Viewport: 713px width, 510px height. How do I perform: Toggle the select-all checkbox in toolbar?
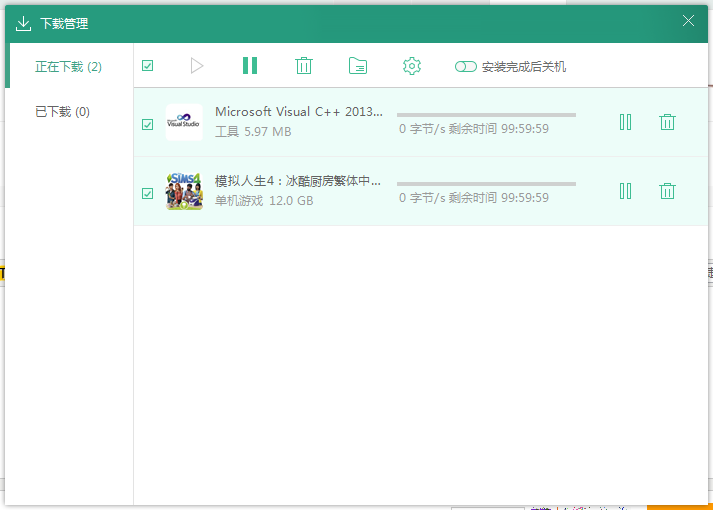(x=147, y=66)
